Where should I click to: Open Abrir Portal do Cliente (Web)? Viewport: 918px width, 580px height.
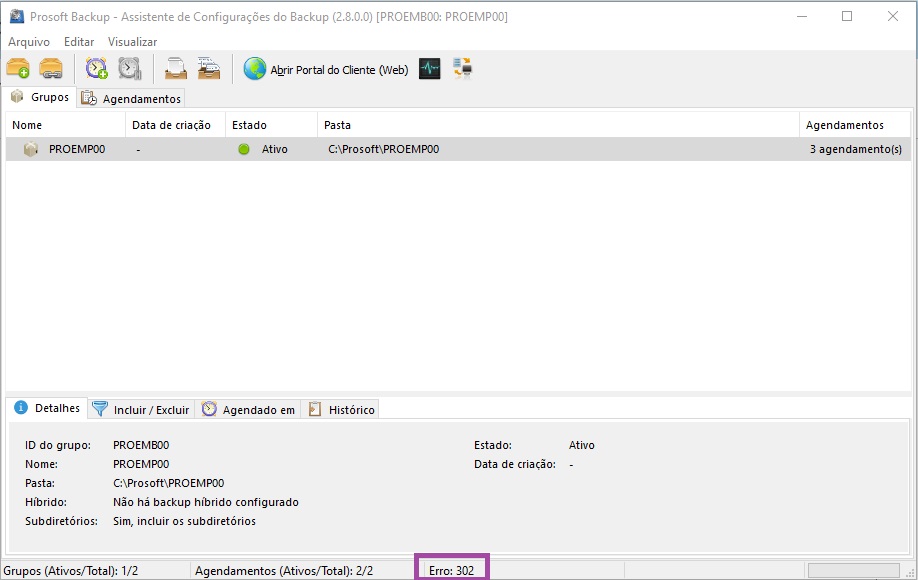pyautogui.click(x=326, y=70)
